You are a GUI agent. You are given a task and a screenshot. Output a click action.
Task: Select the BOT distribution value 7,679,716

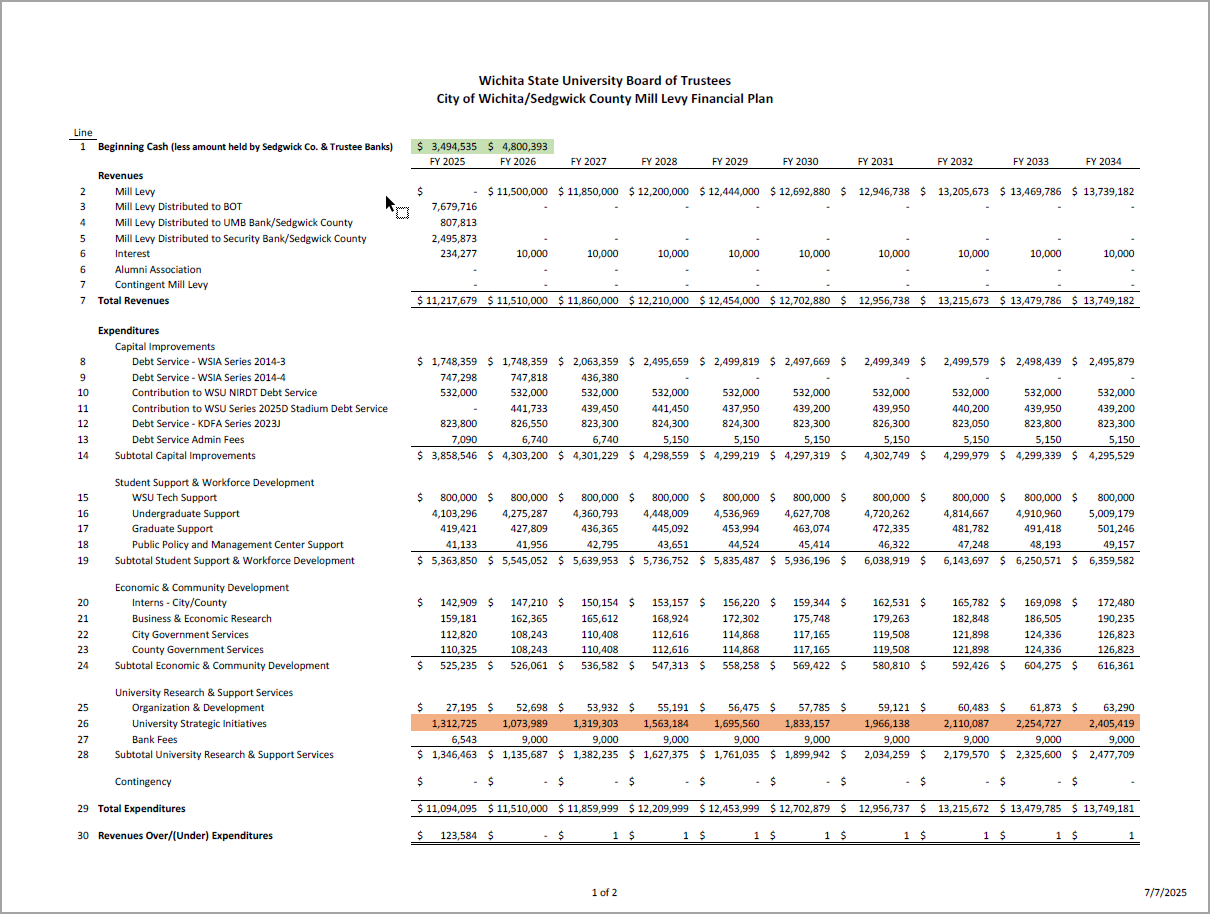[x=454, y=207]
